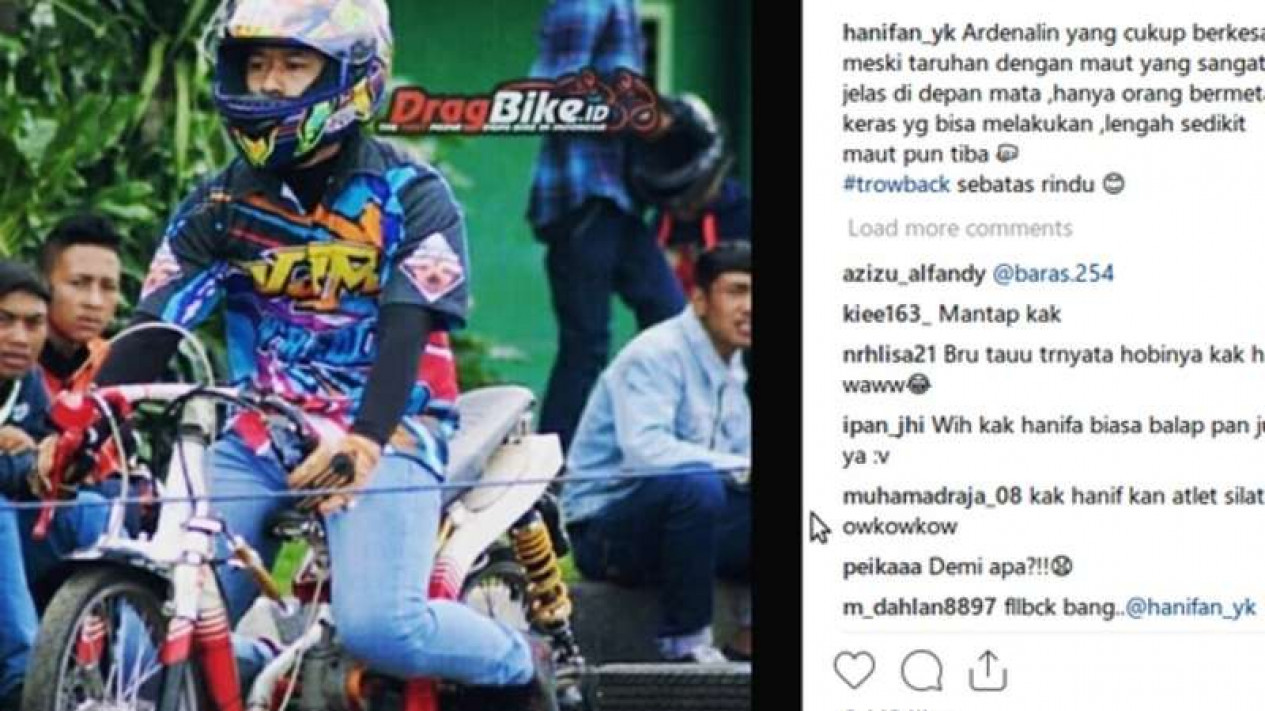Click the comment speech bubble icon
This screenshot has width=1265, height=711.
click(x=920, y=671)
